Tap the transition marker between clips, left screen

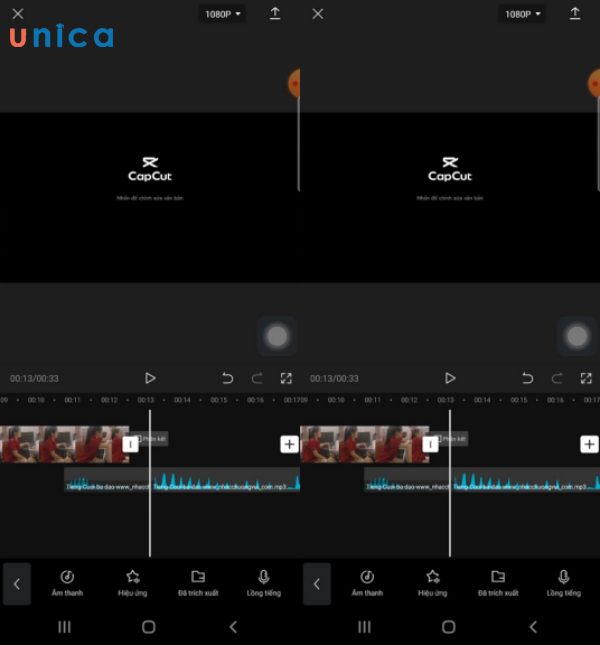coord(130,444)
